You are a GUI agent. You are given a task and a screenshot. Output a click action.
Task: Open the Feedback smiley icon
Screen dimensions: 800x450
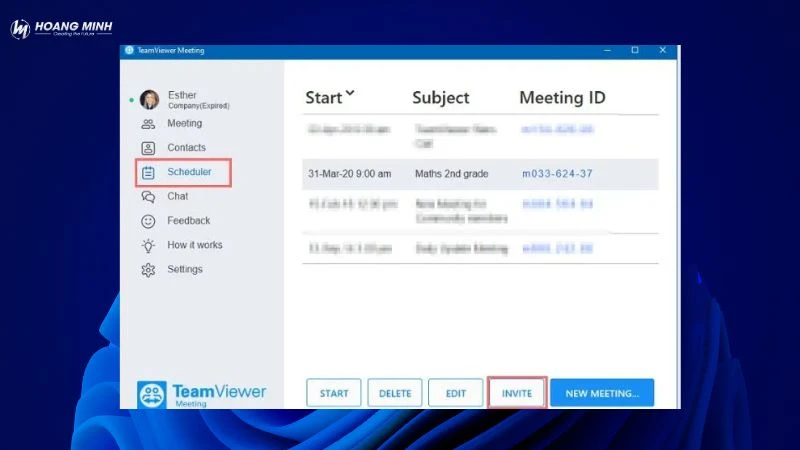coord(148,221)
